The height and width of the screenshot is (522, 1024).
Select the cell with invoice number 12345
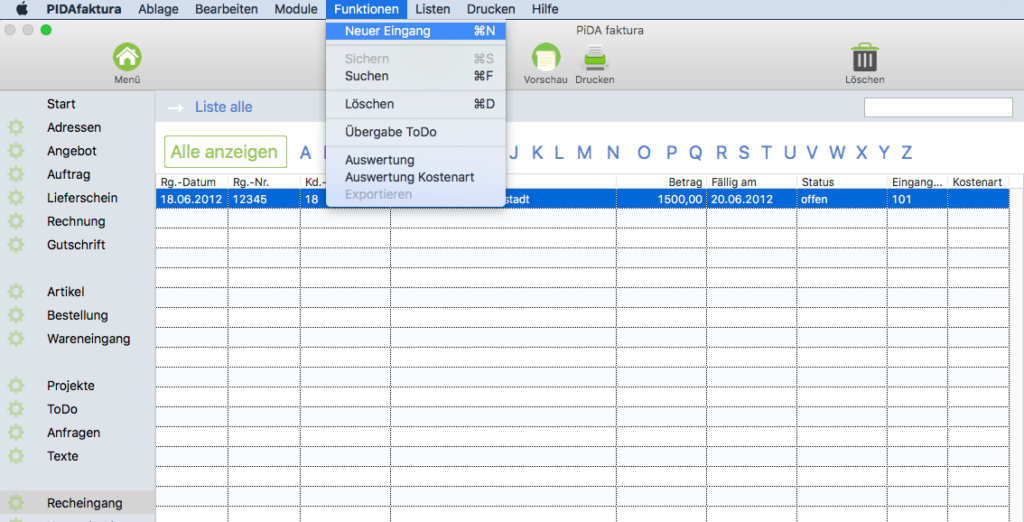click(x=264, y=199)
